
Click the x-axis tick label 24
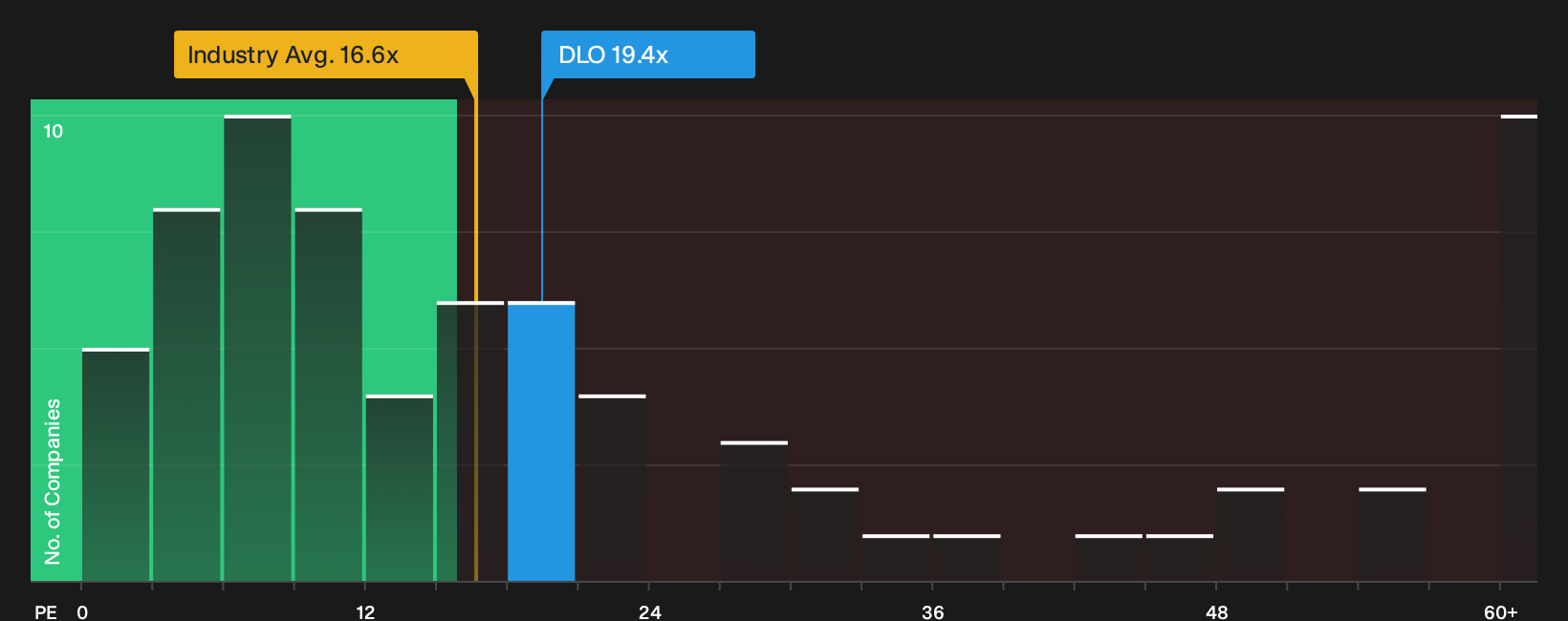649,611
